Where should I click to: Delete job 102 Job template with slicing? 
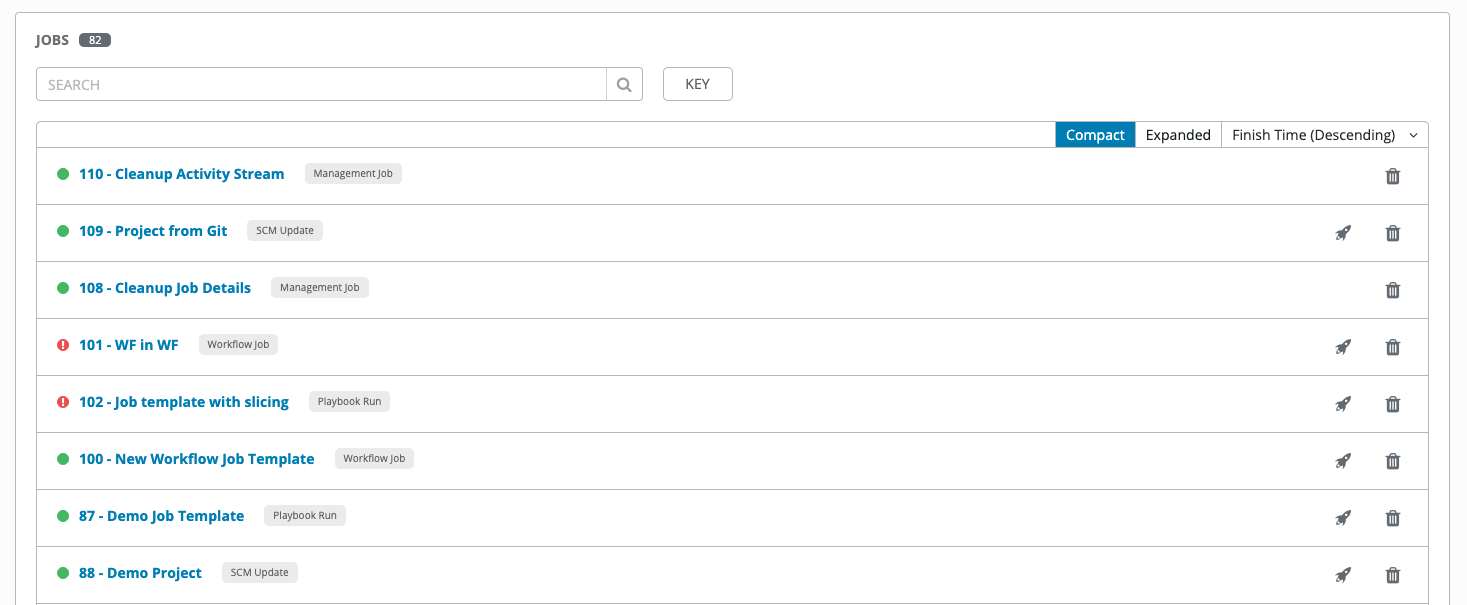tap(1392, 404)
